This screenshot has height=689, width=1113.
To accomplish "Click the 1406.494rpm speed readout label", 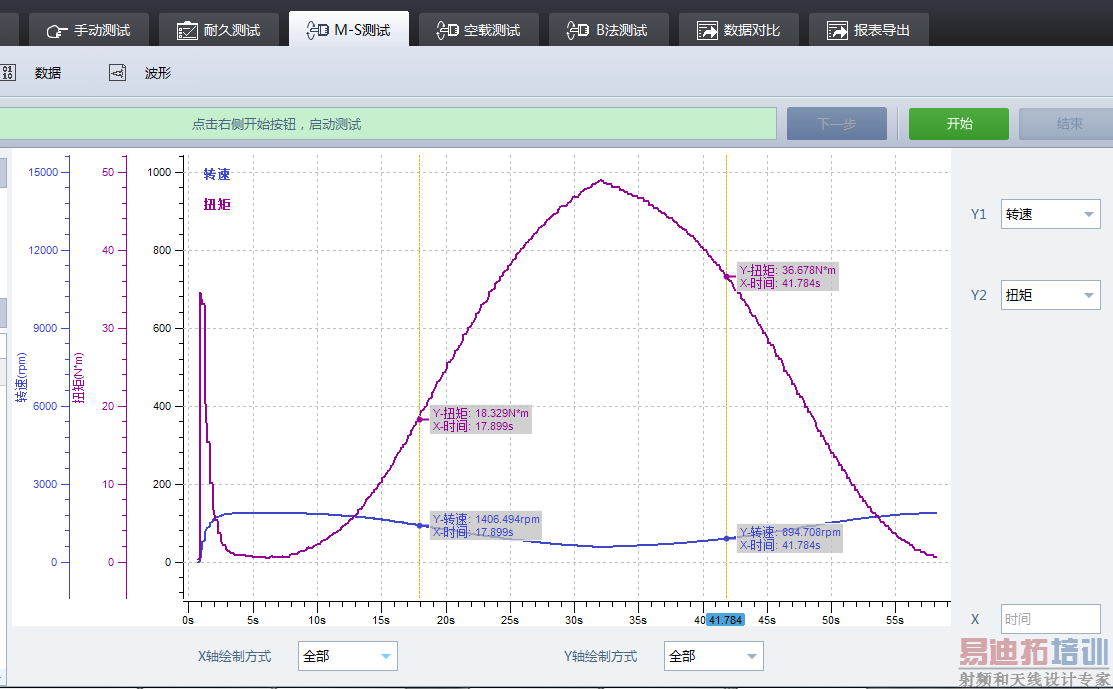I will click(x=487, y=526).
